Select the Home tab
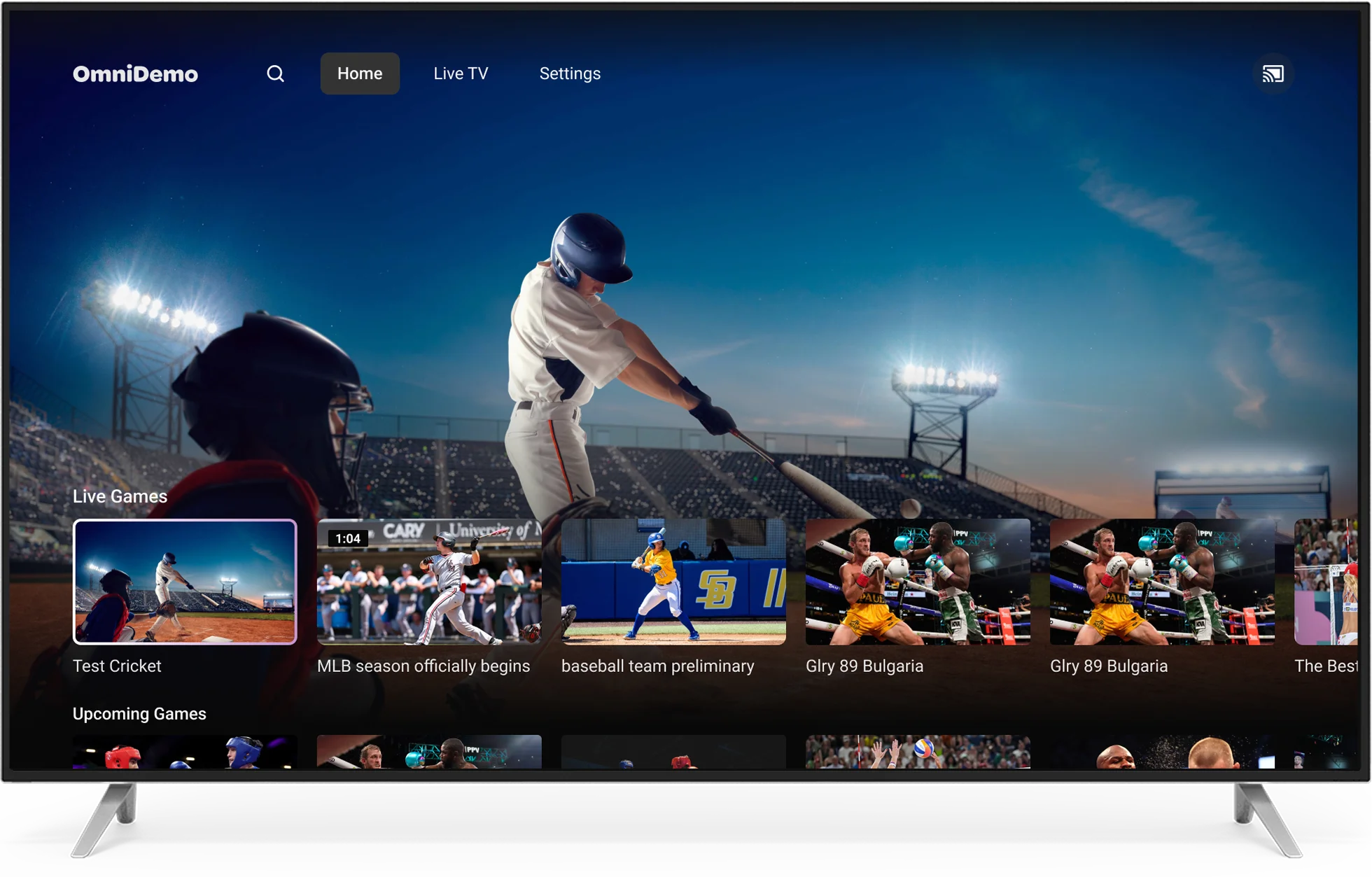 pos(360,73)
